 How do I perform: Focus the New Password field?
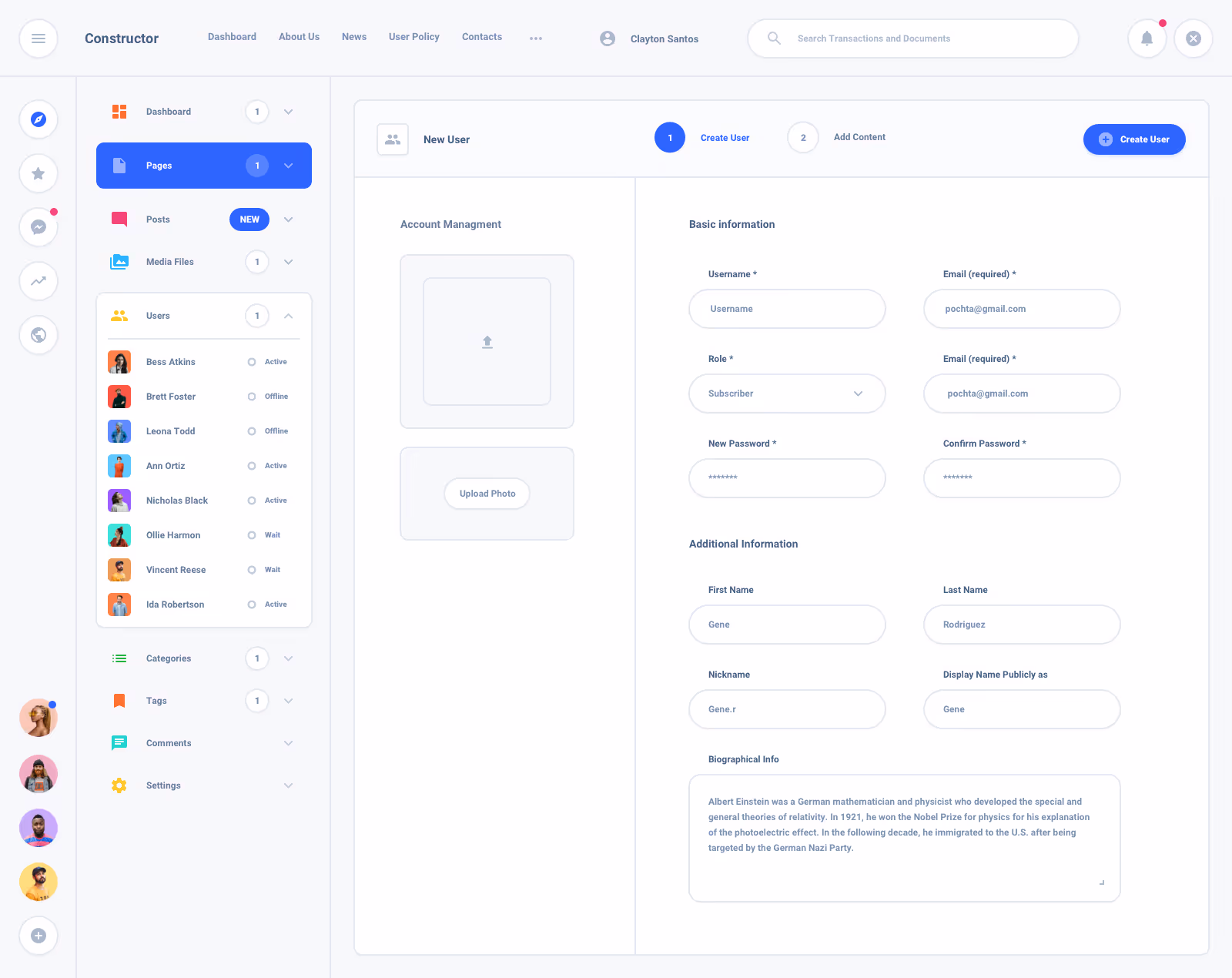(x=787, y=478)
